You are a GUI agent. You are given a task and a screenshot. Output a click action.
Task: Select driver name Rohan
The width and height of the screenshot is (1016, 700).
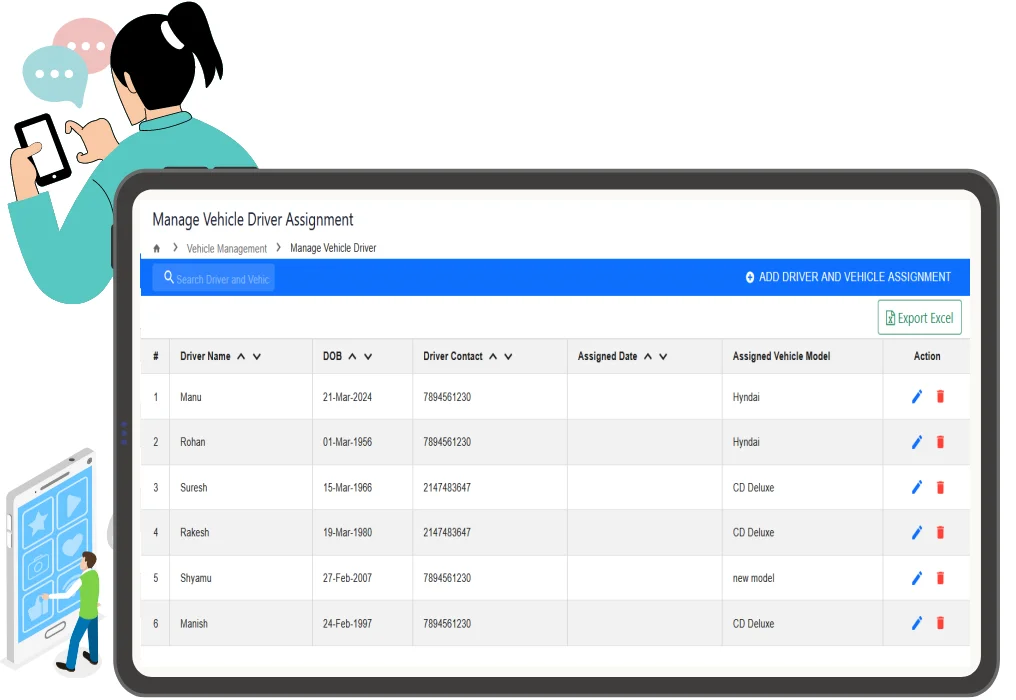[x=192, y=442]
